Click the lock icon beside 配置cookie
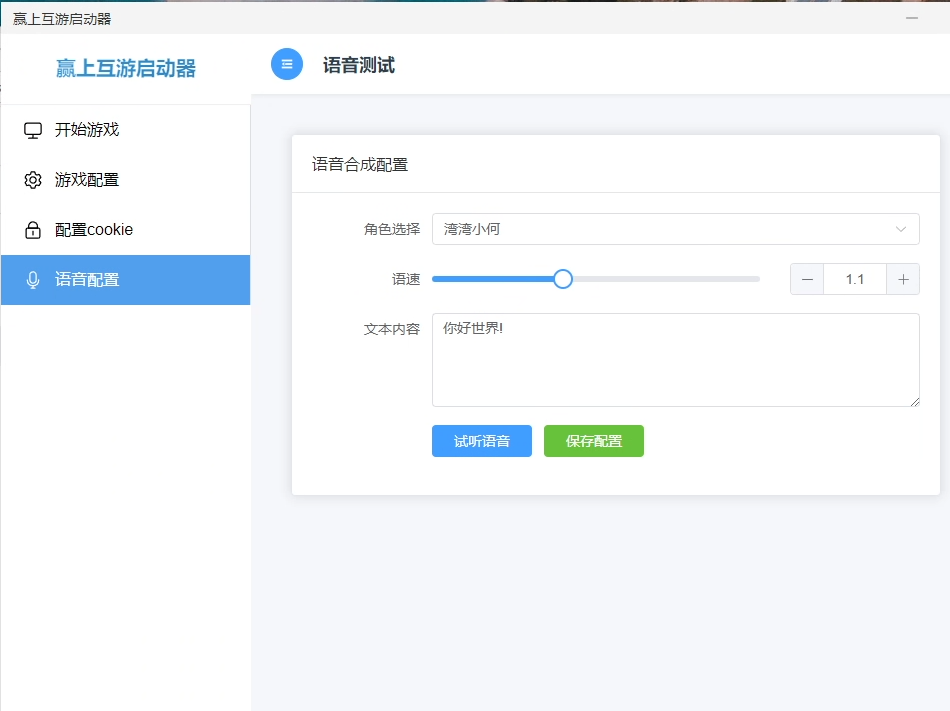 pos(33,230)
